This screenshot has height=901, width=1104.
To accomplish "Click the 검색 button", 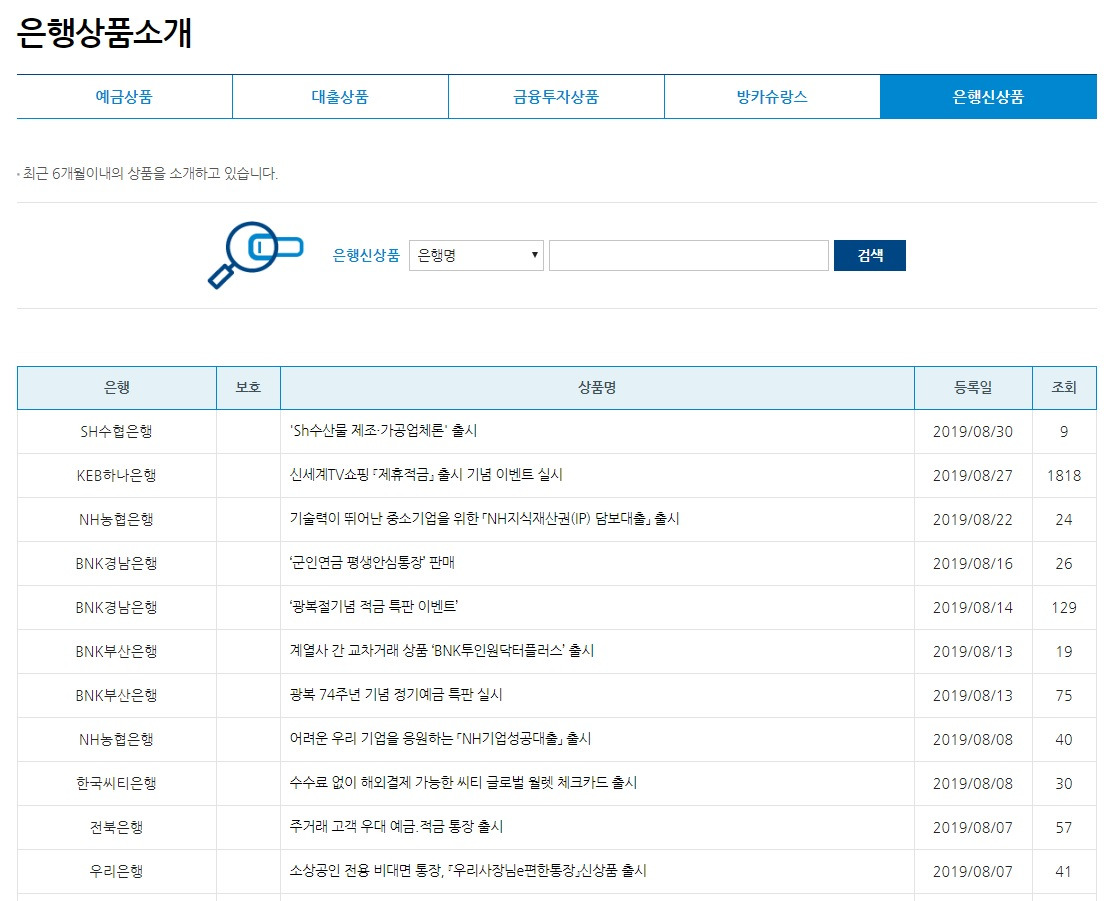I will coord(870,256).
